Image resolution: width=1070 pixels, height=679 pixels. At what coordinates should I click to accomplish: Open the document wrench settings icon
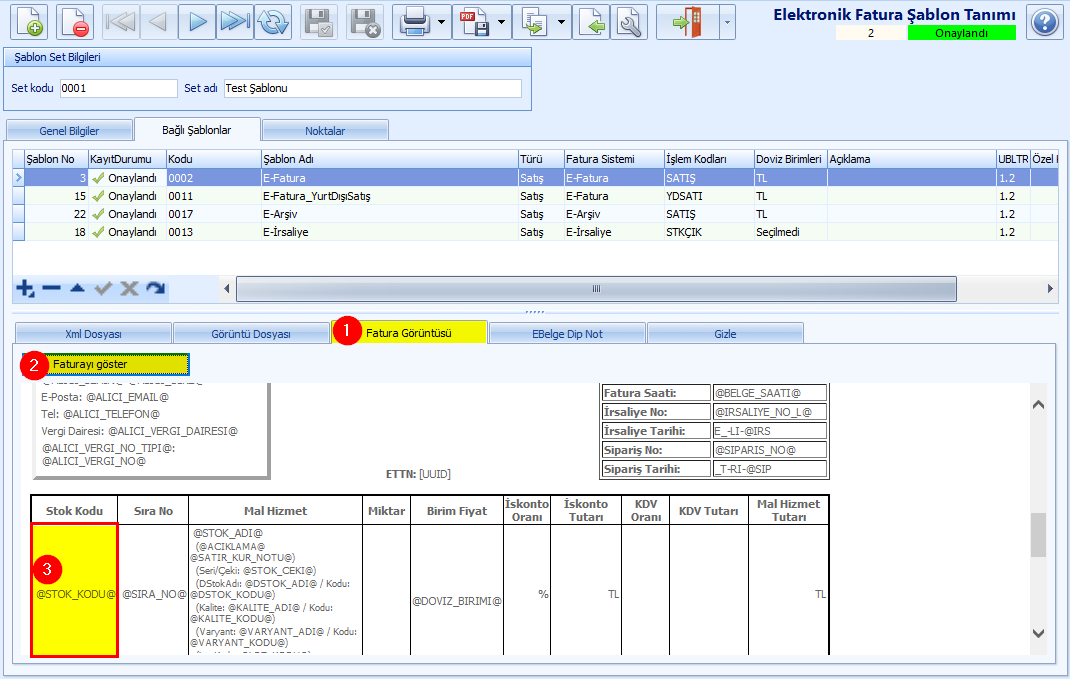tap(628, 22)
